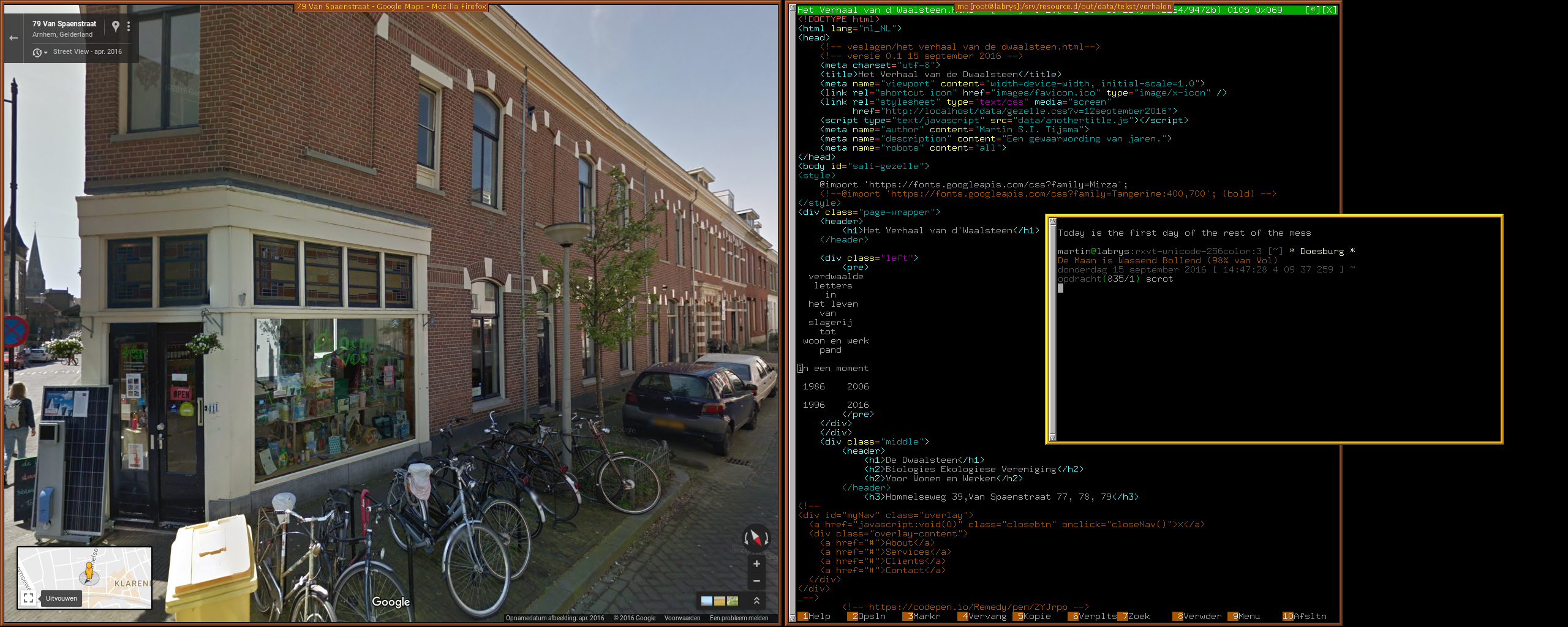This screenshot has height=627, width=1568.
Task: Click the 'Hommelseweg 39,Van Spaenstraat' h3 line
Action: click(1001, 497)
